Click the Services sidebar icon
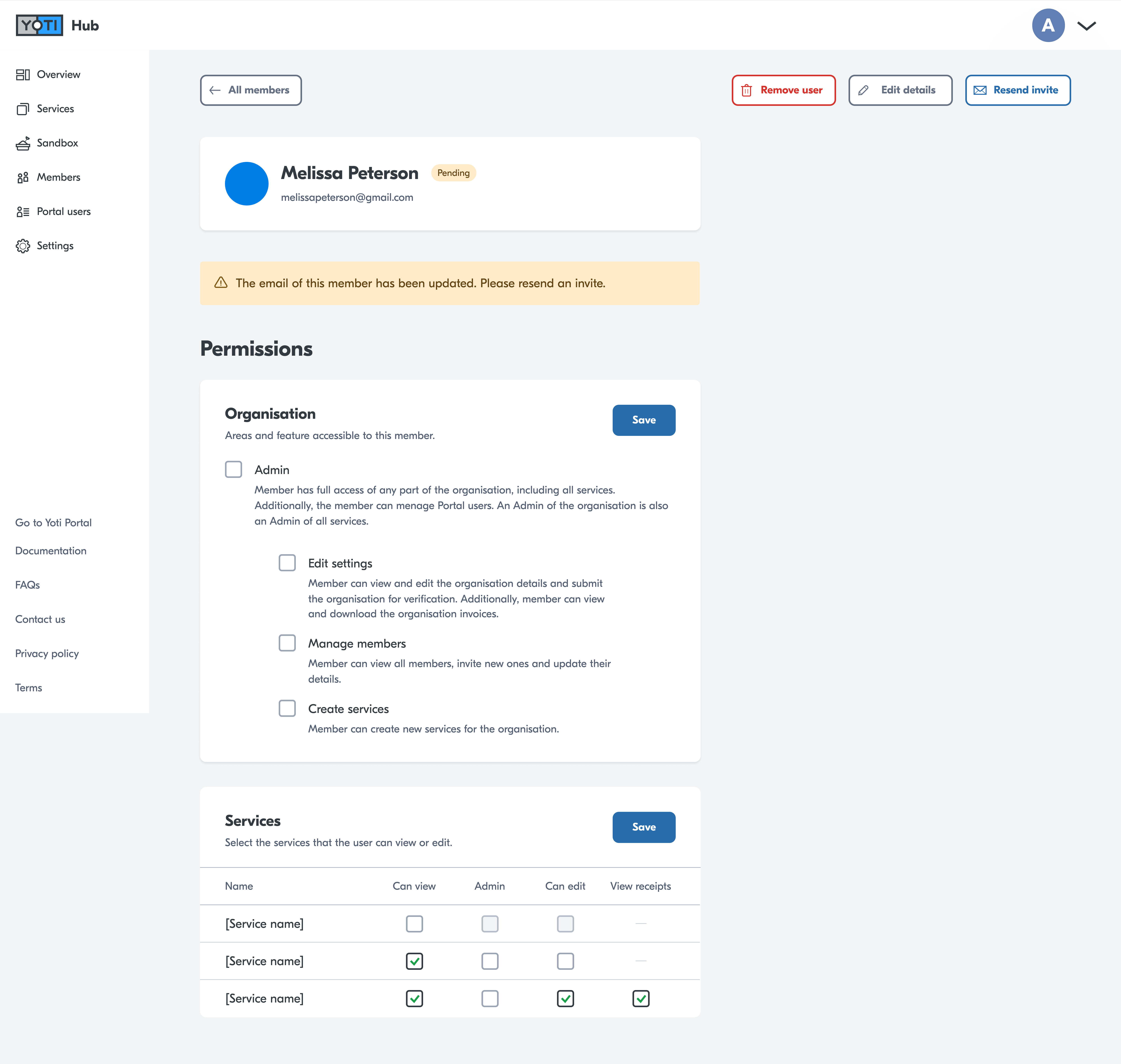The width and height of the screenshot is (1121, 1064). click(x=23, y=109)
